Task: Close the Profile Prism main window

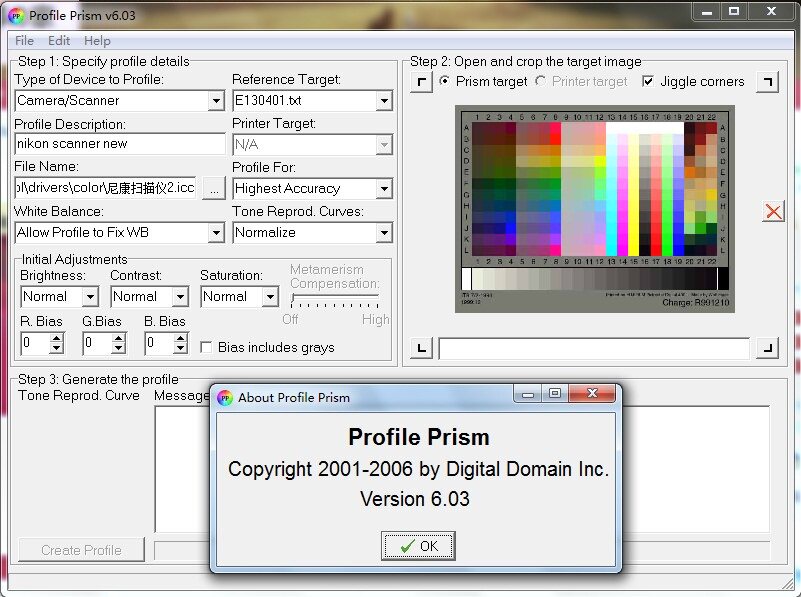Action: (x=772, y=11)
